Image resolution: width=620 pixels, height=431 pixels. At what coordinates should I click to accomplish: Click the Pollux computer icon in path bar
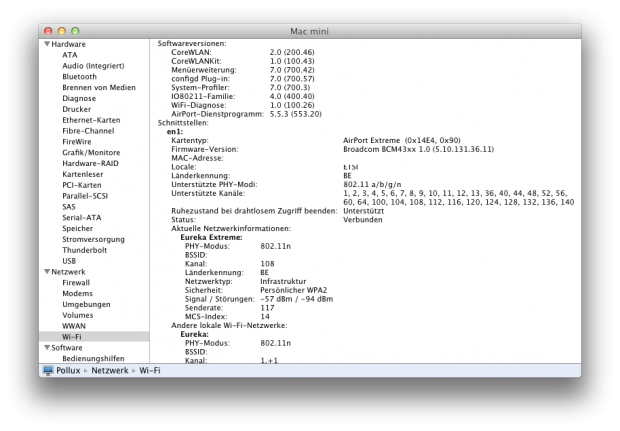point(48,371)
